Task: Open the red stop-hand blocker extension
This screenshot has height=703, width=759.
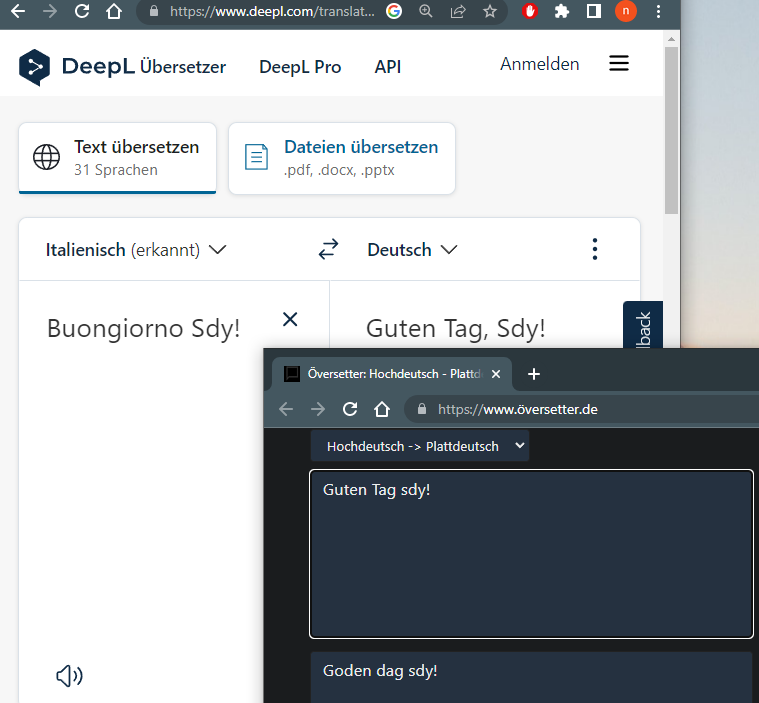Action: 530,11
